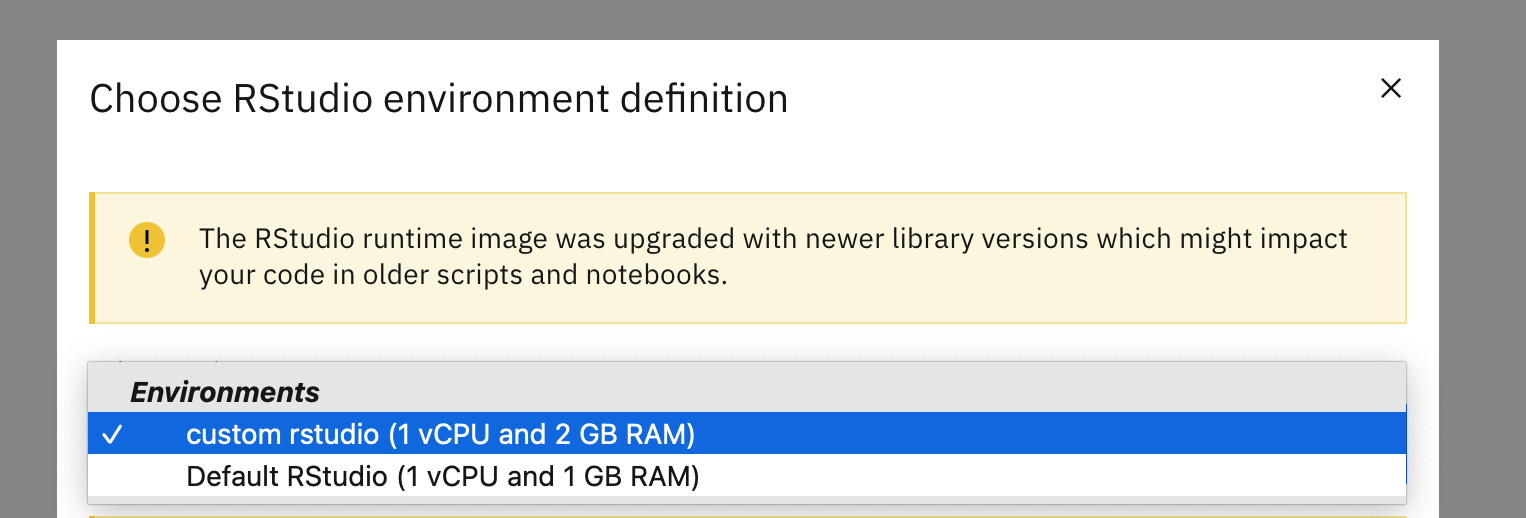The height and width of the screenshot is (518, 1526).
Task: Click the yellow bar below the dropdown list
Action: [x=747, y=516]
